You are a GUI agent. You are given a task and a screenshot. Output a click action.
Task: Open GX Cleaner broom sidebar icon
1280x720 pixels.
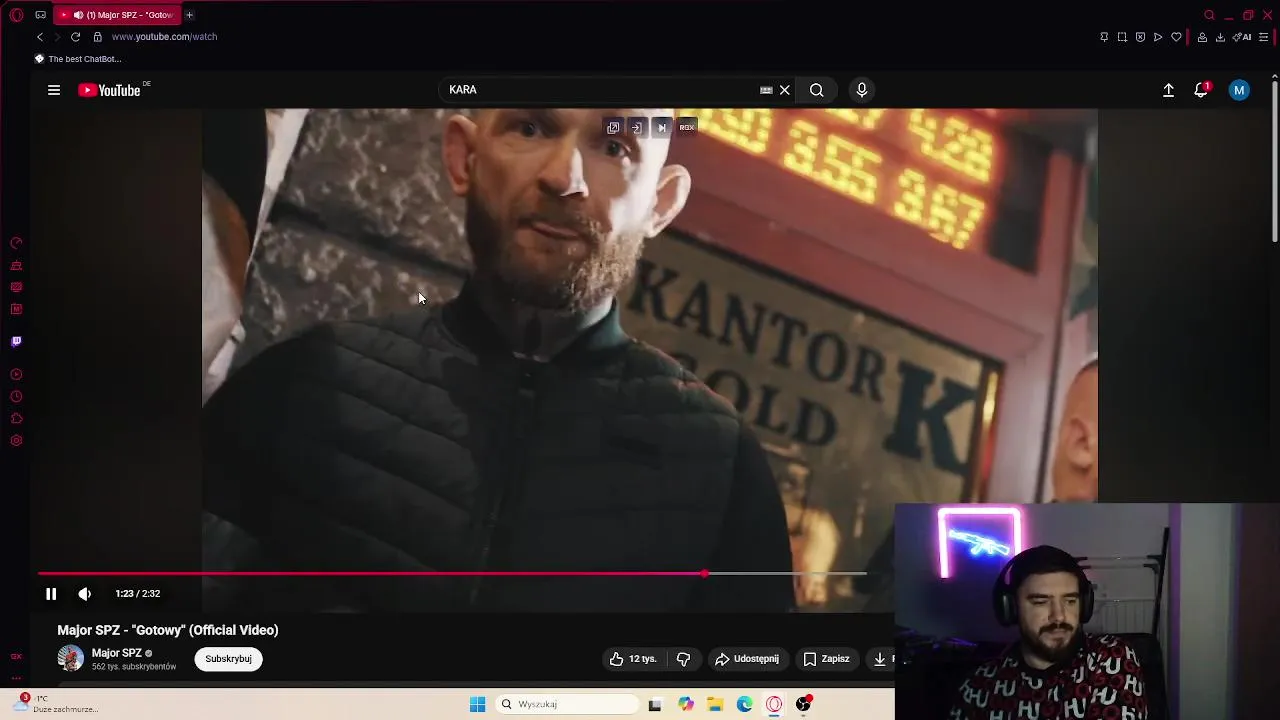point(16,266)
